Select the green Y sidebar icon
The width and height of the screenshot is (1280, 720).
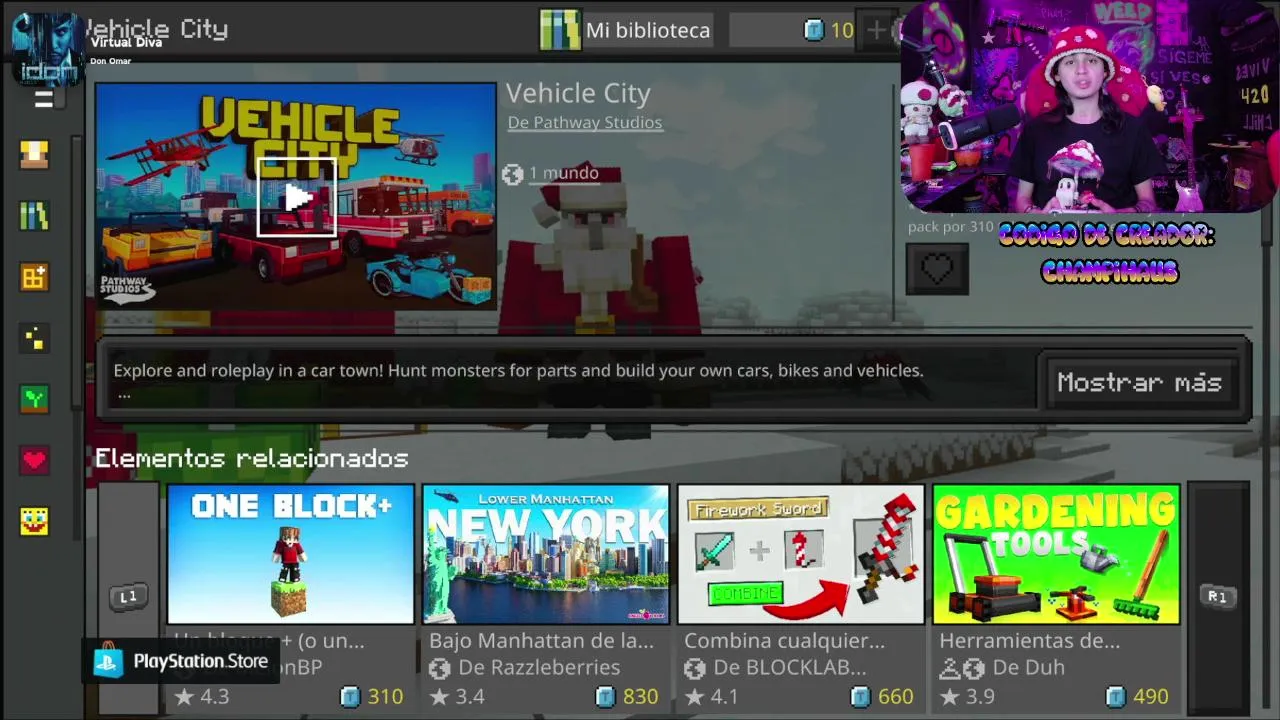[34, 399]
